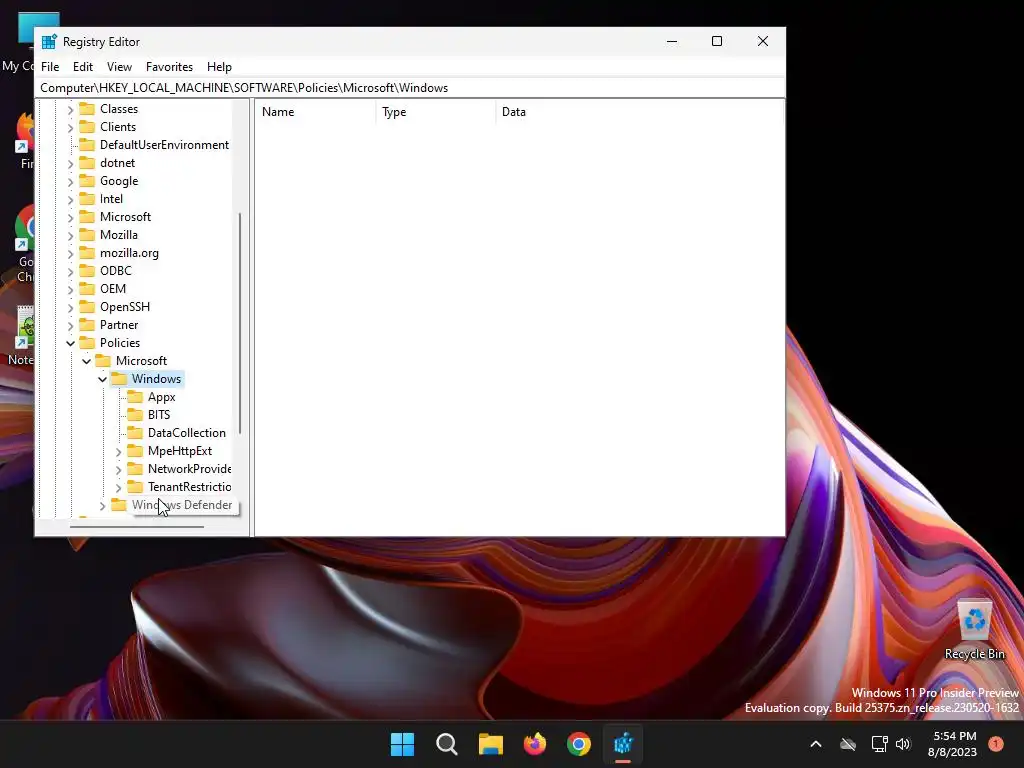Click the registry path address bar
This screenshot has width=1024, height=768.
click(410, 88)
